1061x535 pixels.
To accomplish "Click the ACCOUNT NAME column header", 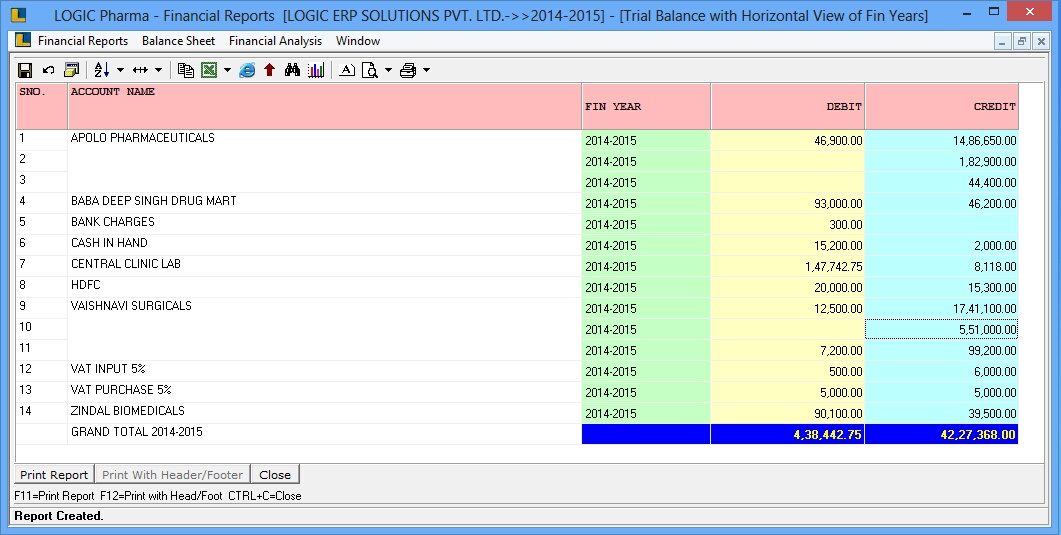I will coord(324,106).
